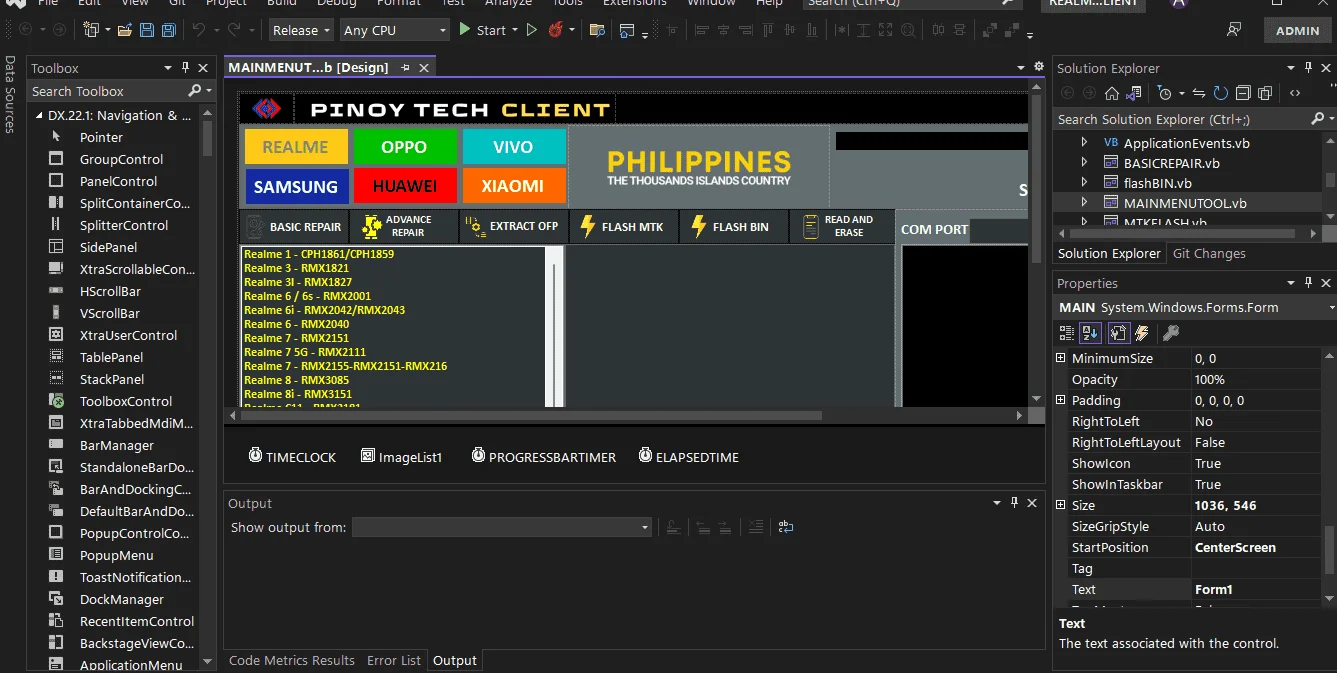The image size is (1337, 673).
Task: Toggle Alphabetical sort in Properties
Action: click(x=1092, y=333)
